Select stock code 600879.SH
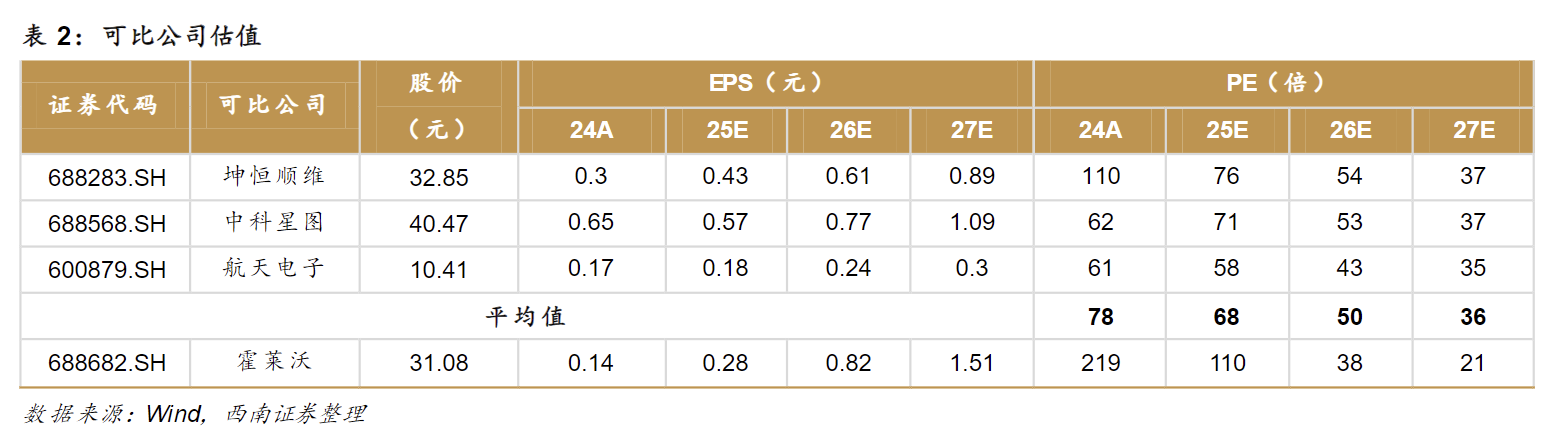The image size is (1564, 438). pos(106,269)
